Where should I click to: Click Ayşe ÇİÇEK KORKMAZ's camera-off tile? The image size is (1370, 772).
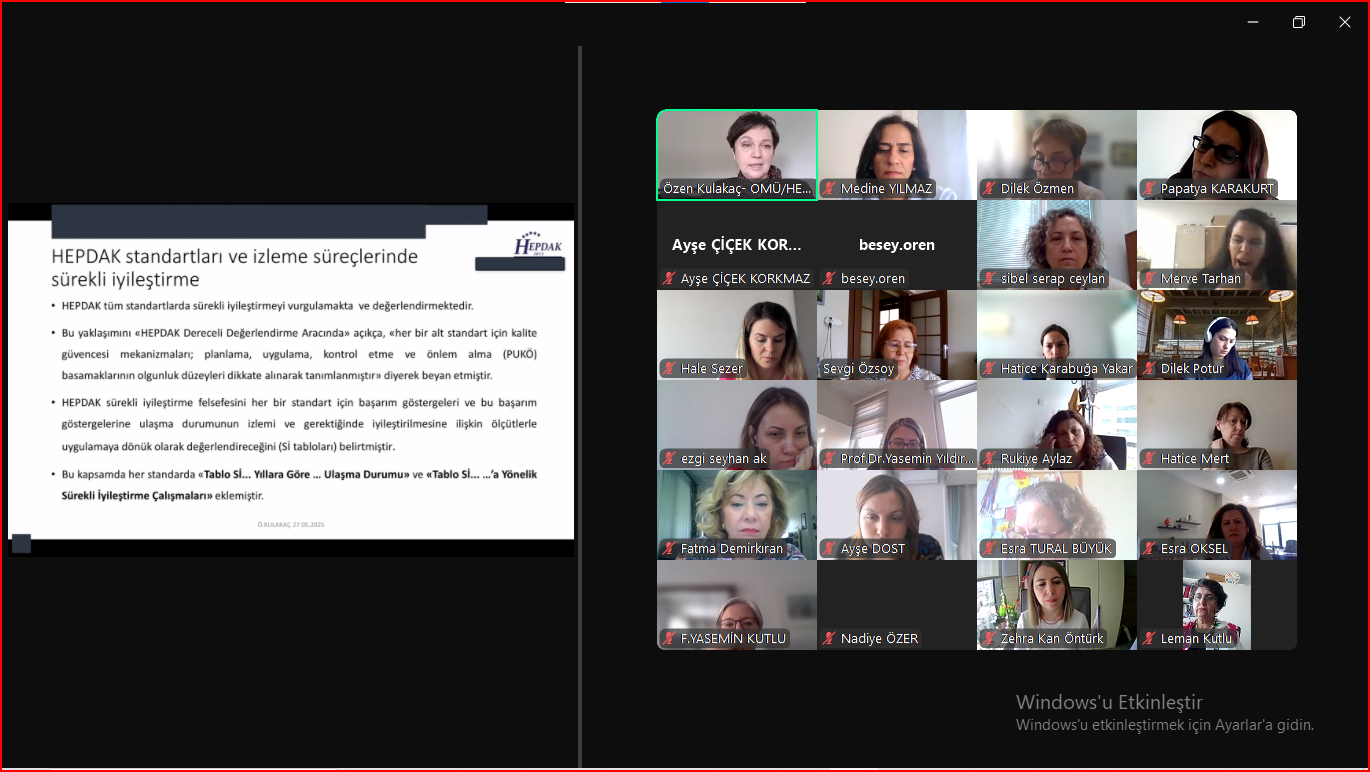click(737, 244)
